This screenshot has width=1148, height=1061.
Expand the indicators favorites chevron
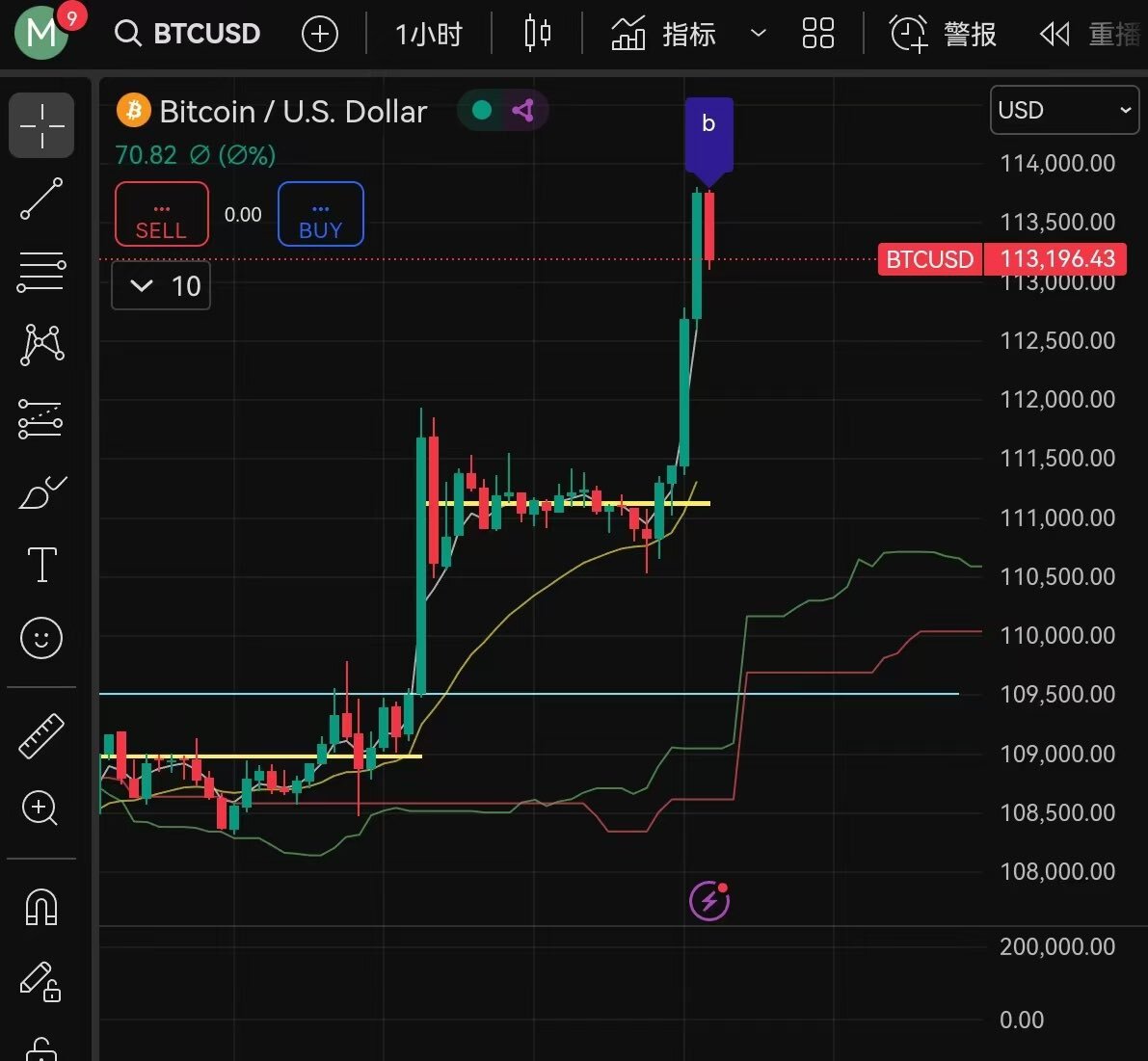[759, 33]
